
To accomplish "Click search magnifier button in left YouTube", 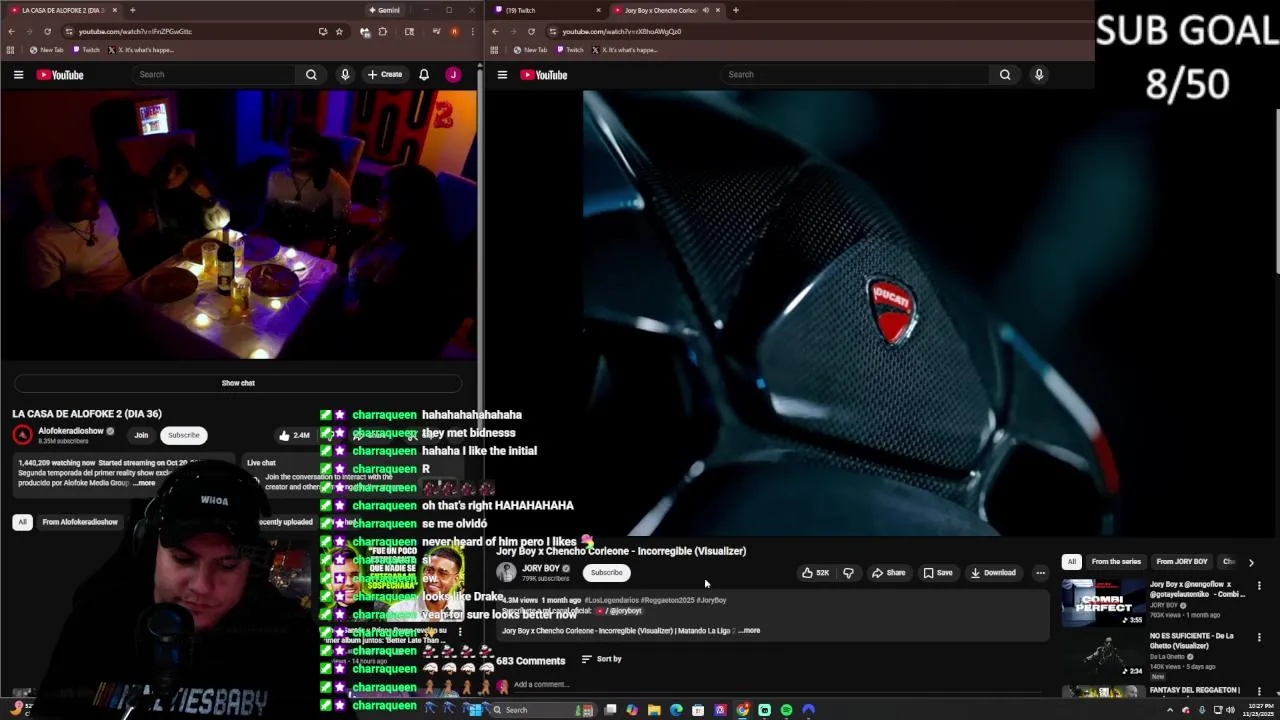I will 311,74.
